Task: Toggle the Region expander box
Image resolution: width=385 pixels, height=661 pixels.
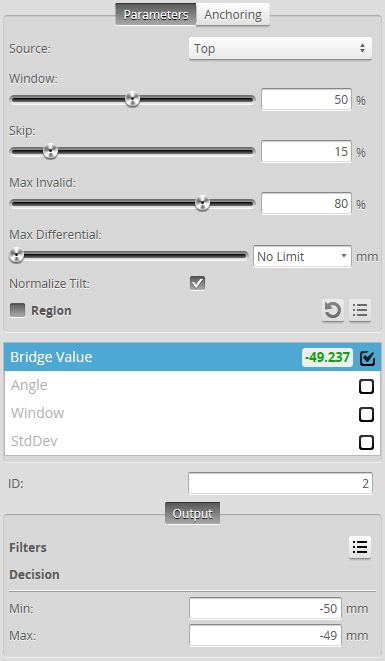Action: pyautogui.click(x=17, y=310)
